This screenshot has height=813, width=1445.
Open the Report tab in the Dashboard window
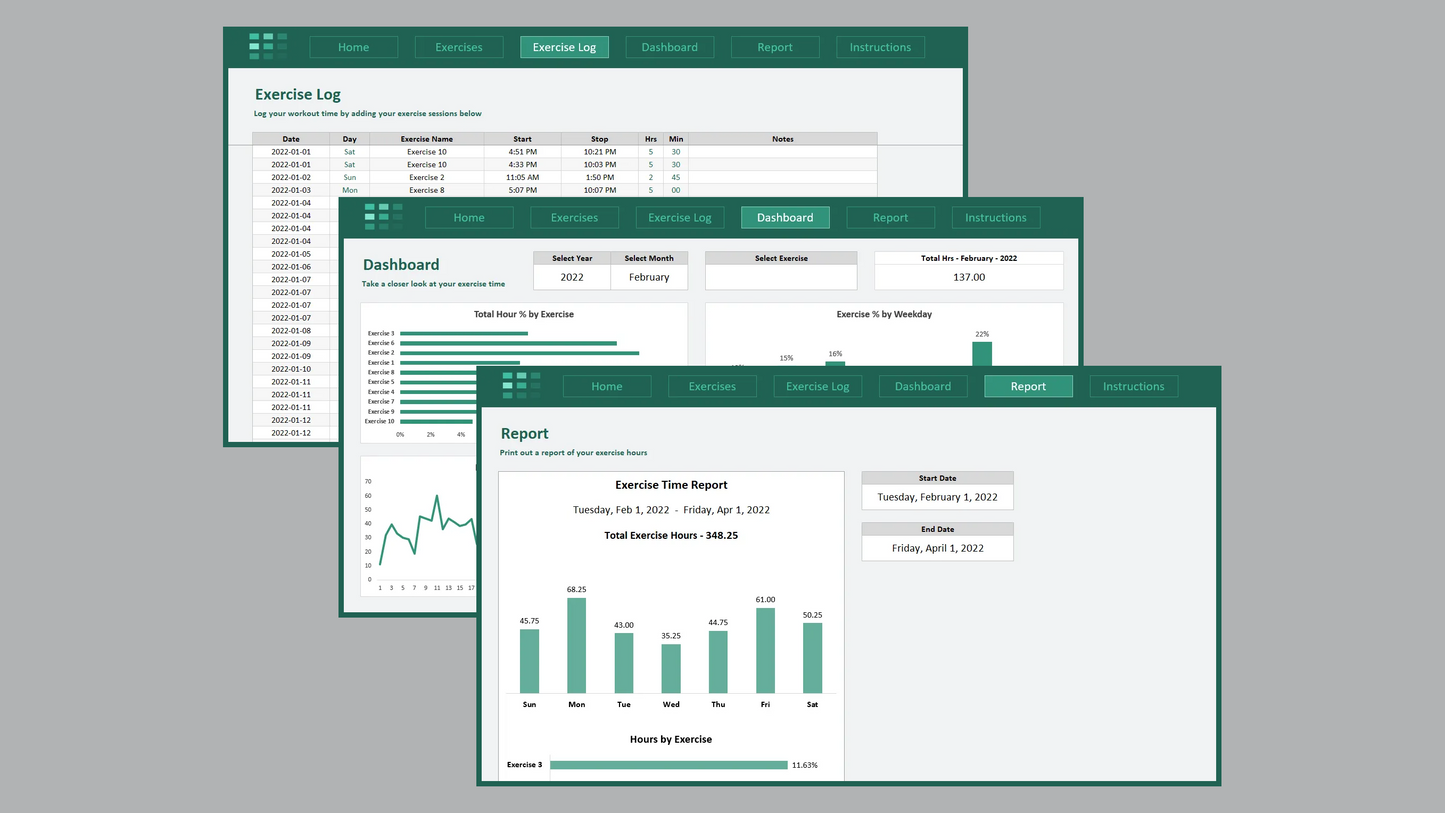(x=890, y=217)
